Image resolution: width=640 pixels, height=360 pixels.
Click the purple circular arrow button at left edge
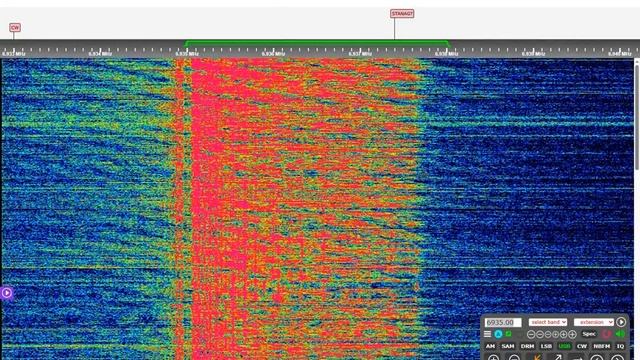[x=7, y=293]
